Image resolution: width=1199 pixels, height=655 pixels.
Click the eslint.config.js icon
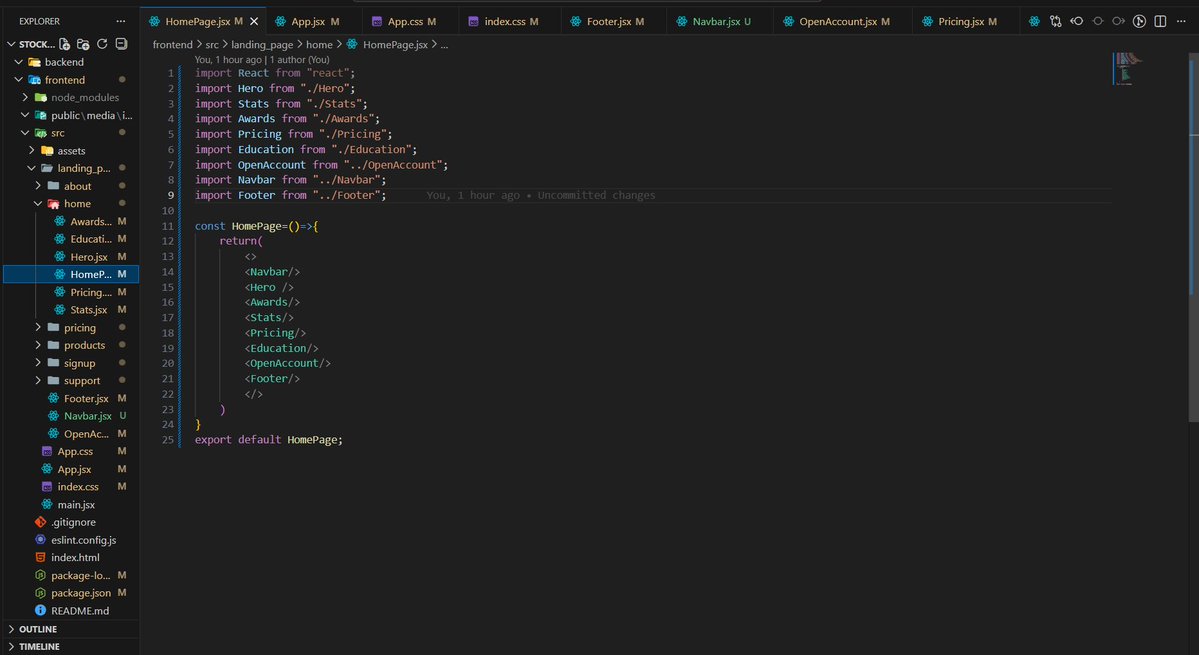point(41,540)
